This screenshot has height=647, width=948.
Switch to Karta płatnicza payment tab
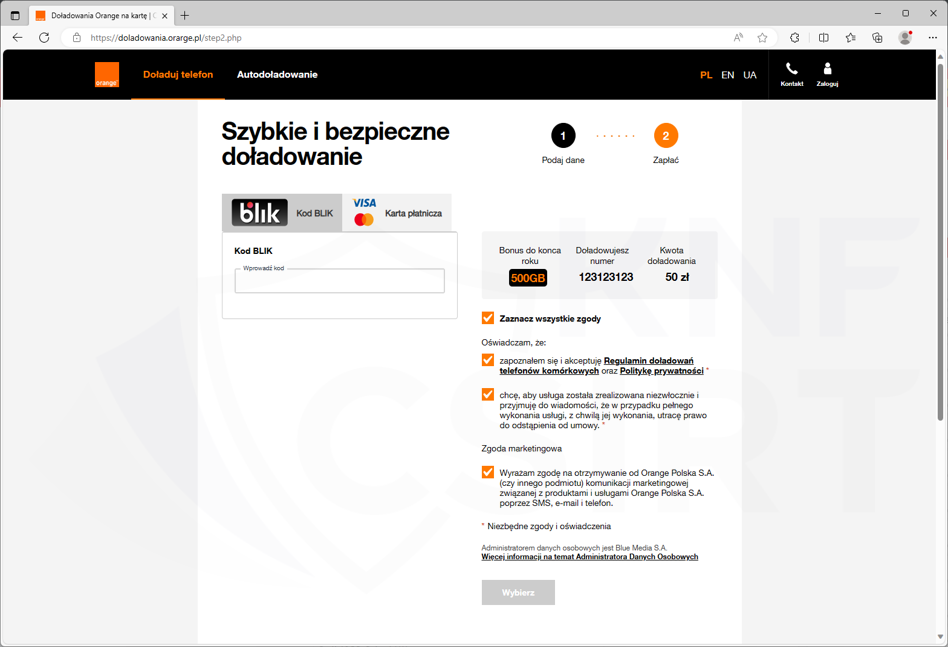pos(397,213)
